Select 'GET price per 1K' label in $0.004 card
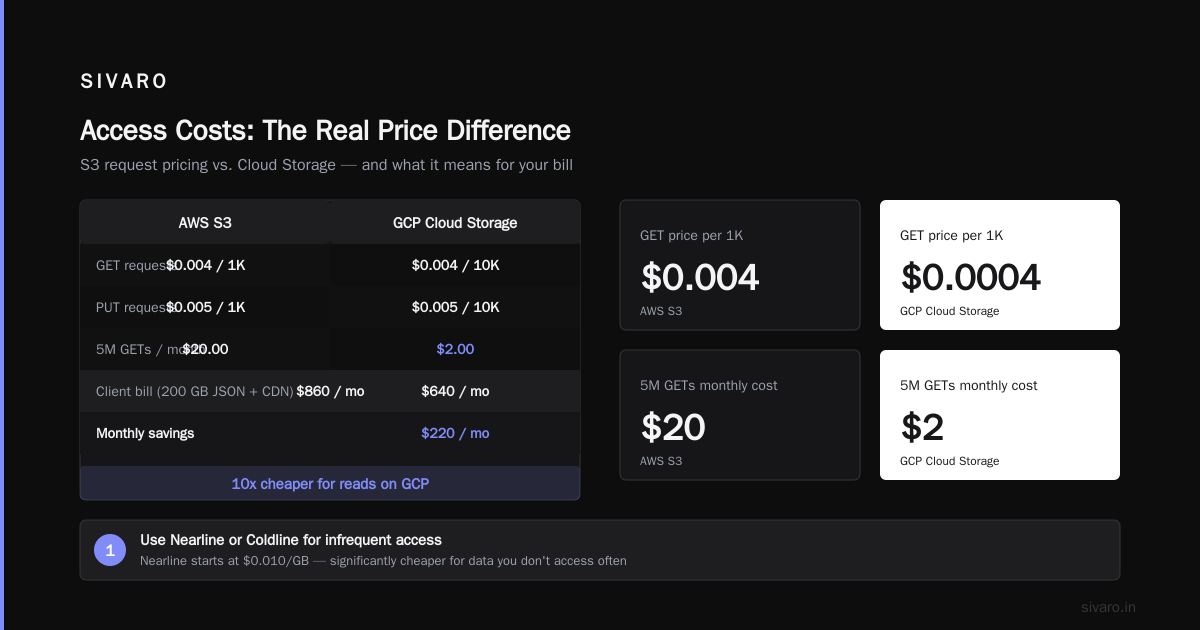Viewport: 1200px width, 630px height. coord(691,236)
